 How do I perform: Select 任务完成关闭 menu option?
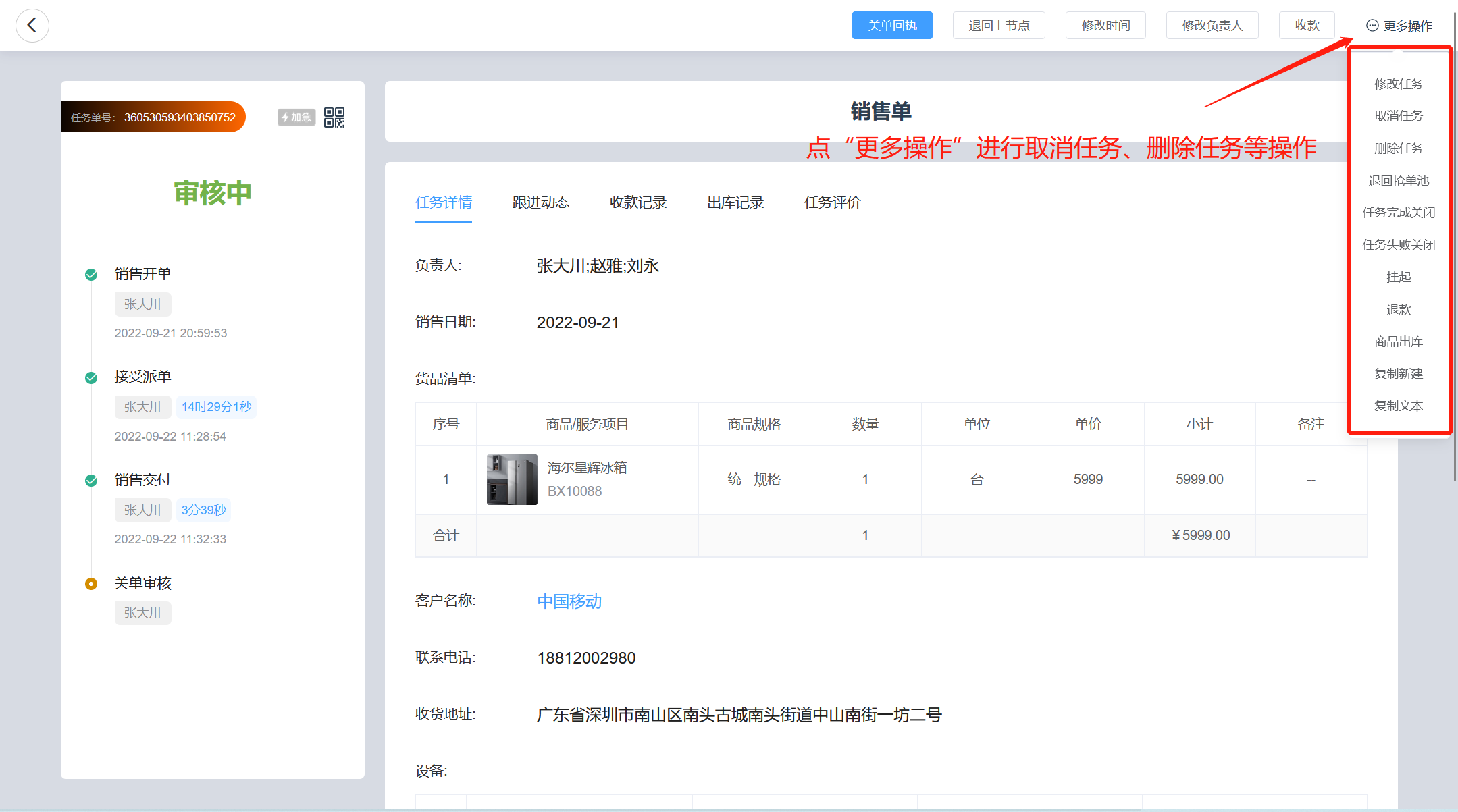click(x=1398, y=213)
